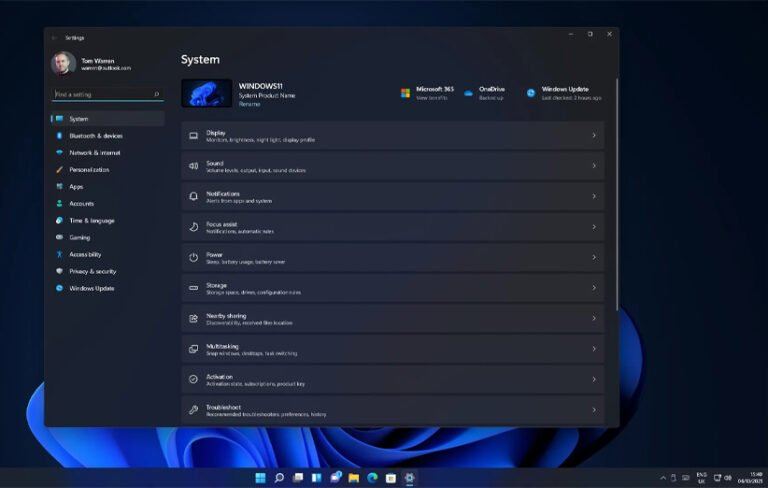The height and width of the screenshot is (488, 768).
Task: Go to Personalization in the sidebar
Action: 89,170
